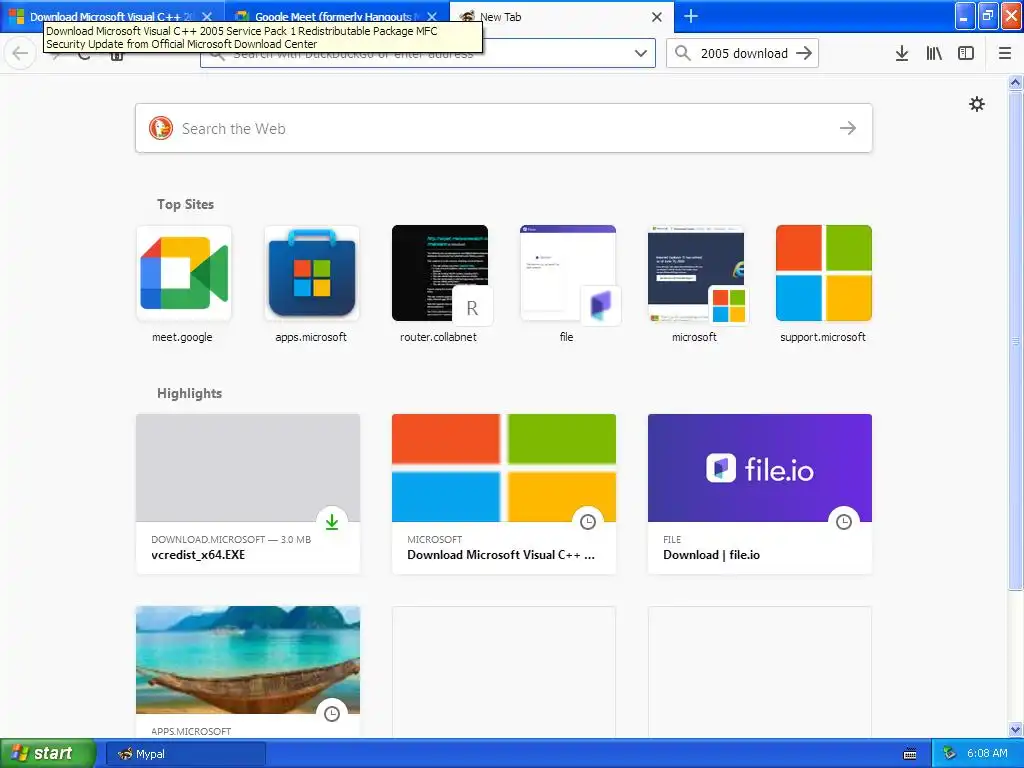Switch to Download Microsoft Visual C++ tab
This screenshot has height=768, width=1024.
click(111, 17)
